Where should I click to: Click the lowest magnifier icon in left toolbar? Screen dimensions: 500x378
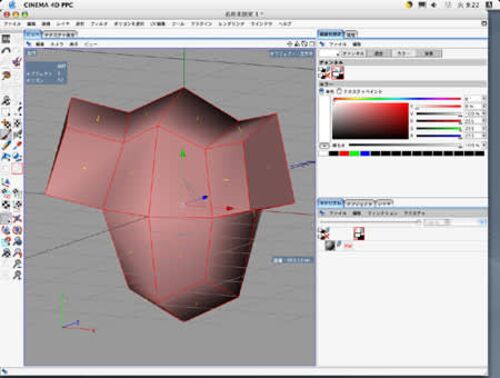point(17,275)
